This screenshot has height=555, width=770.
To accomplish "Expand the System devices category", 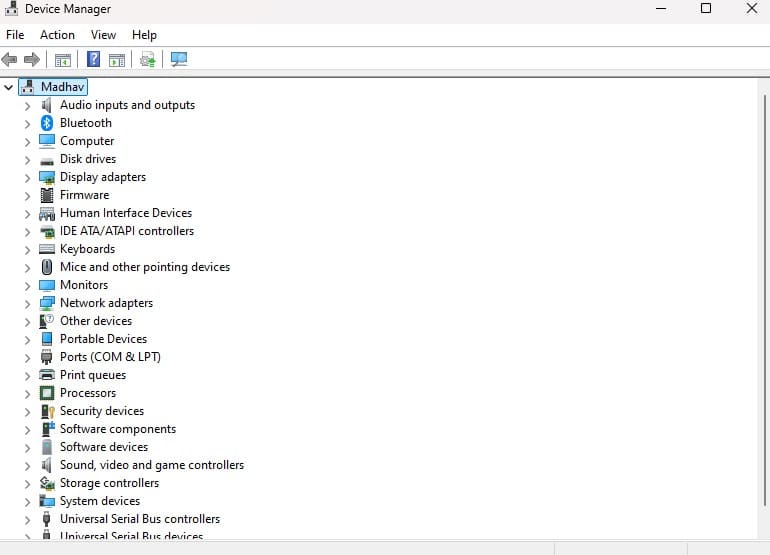I will point(28,501).
